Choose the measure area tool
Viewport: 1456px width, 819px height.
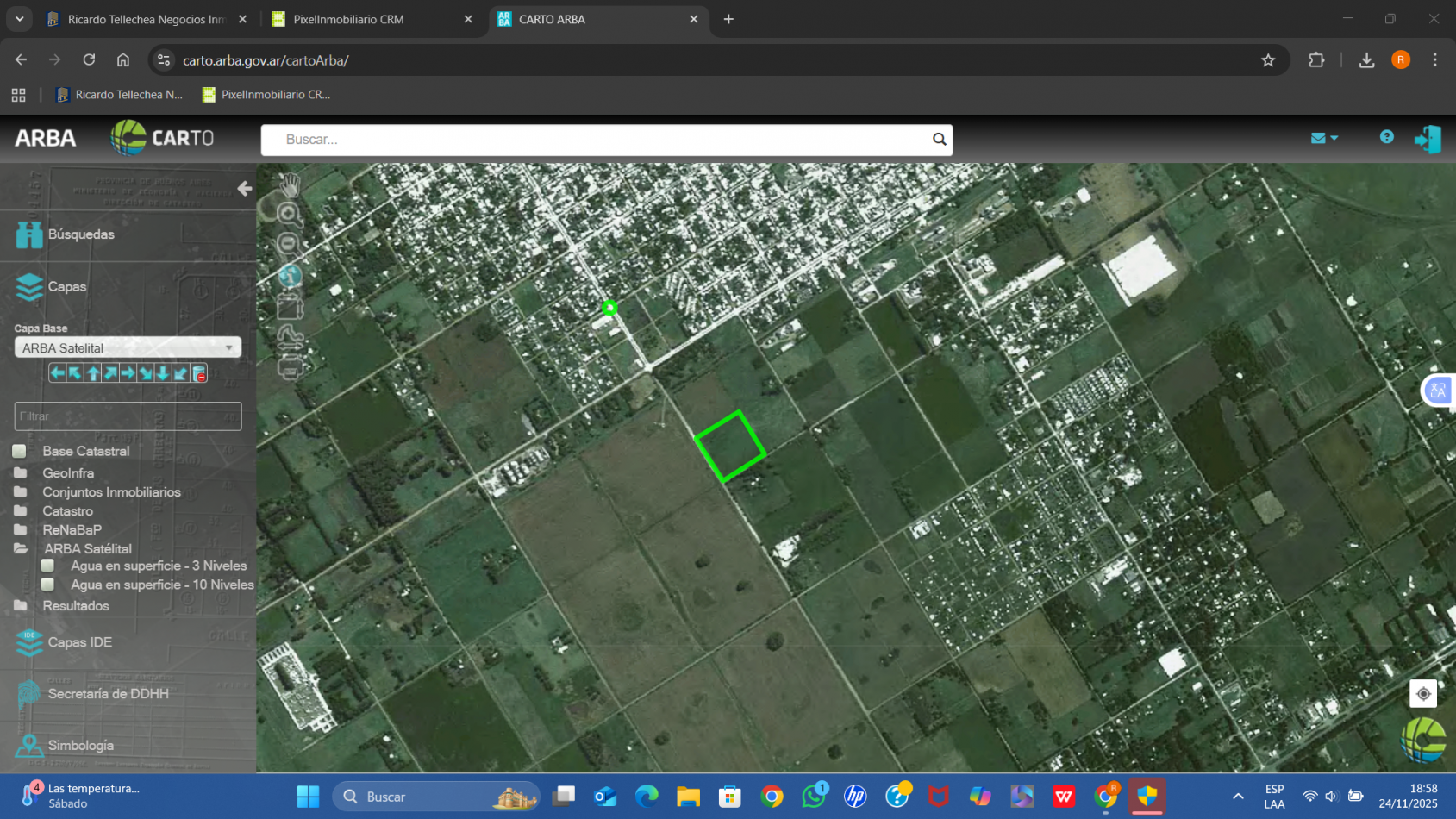click(290, 307)
